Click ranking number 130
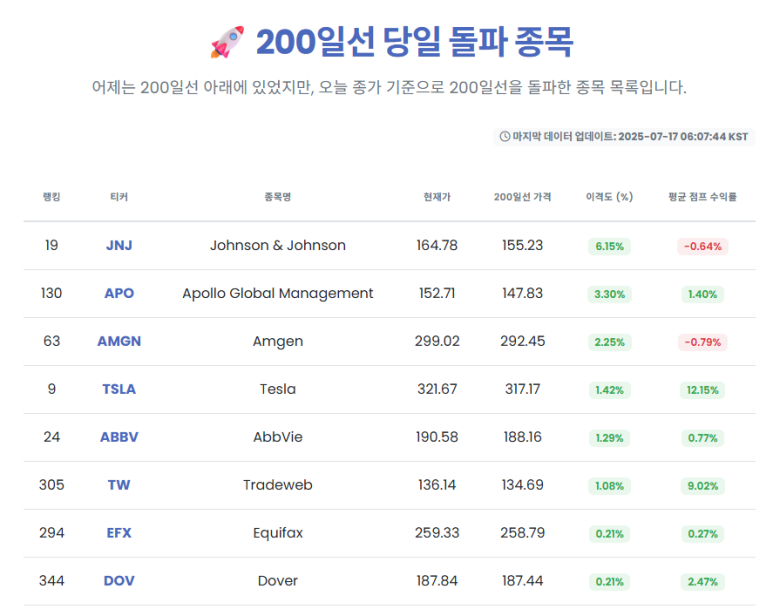The height and width of the screenshot is (616, 773). [x=51, y=293]
